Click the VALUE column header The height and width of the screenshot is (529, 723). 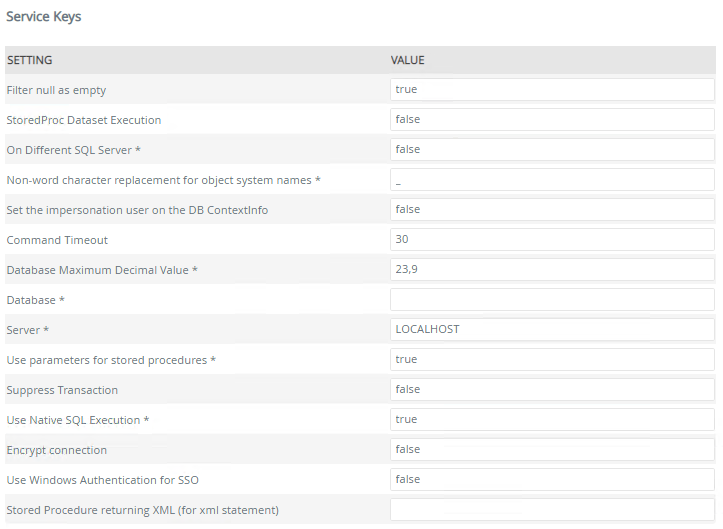pyautogui.click(x=408, y=60)
